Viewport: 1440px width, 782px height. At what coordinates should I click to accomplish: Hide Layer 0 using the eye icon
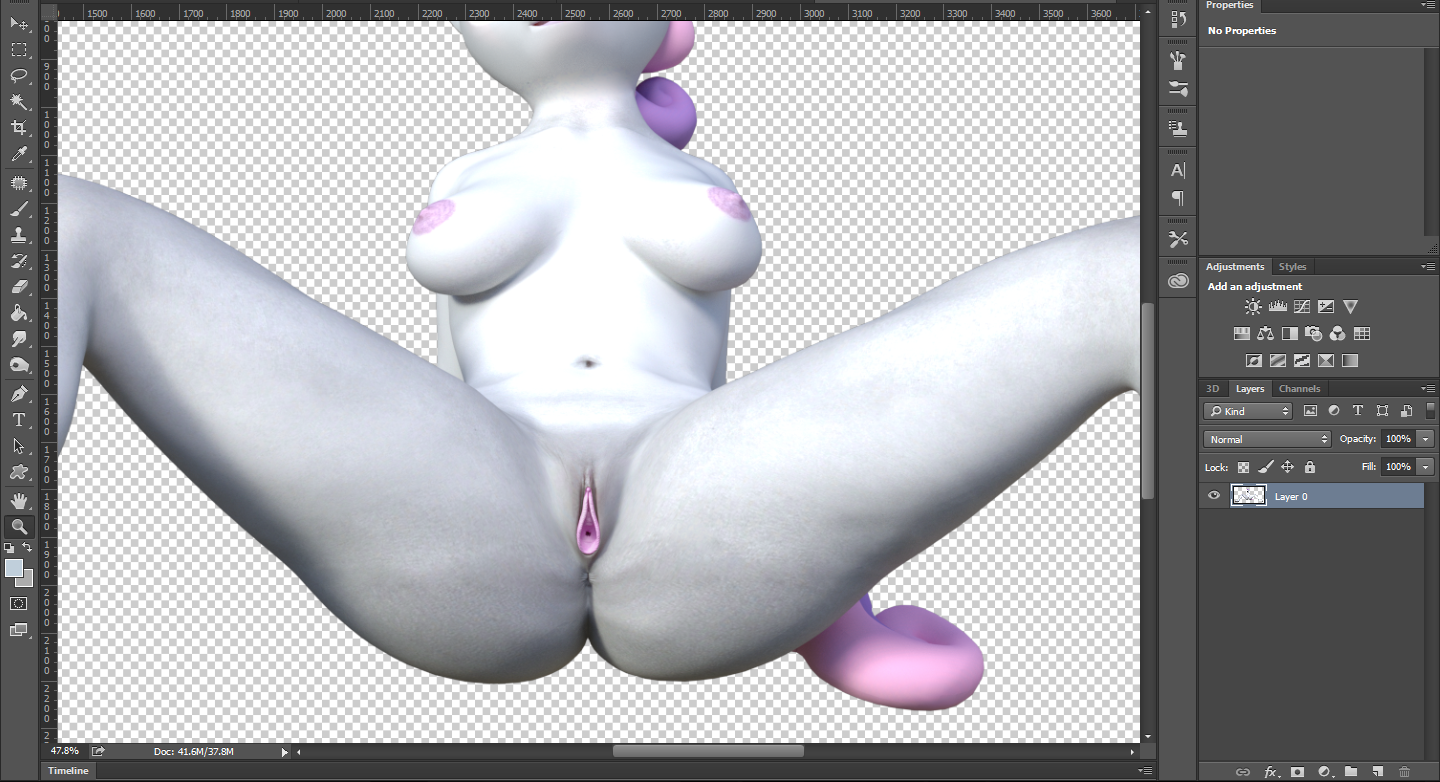(1214, 496)
